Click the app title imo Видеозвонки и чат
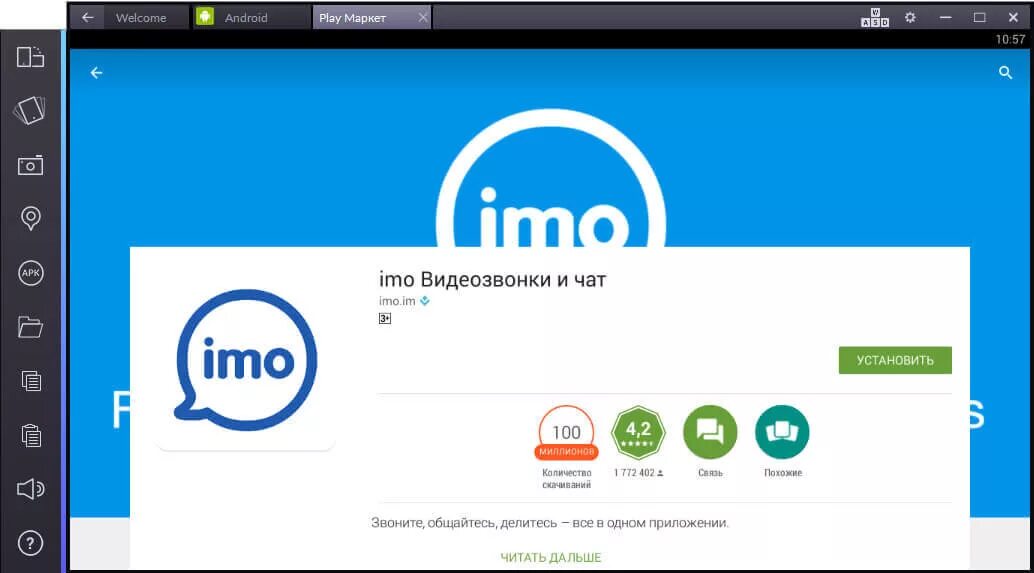The height and width of the screenshot is (573, 1034). pyautogui.click(x=492, y=279)
